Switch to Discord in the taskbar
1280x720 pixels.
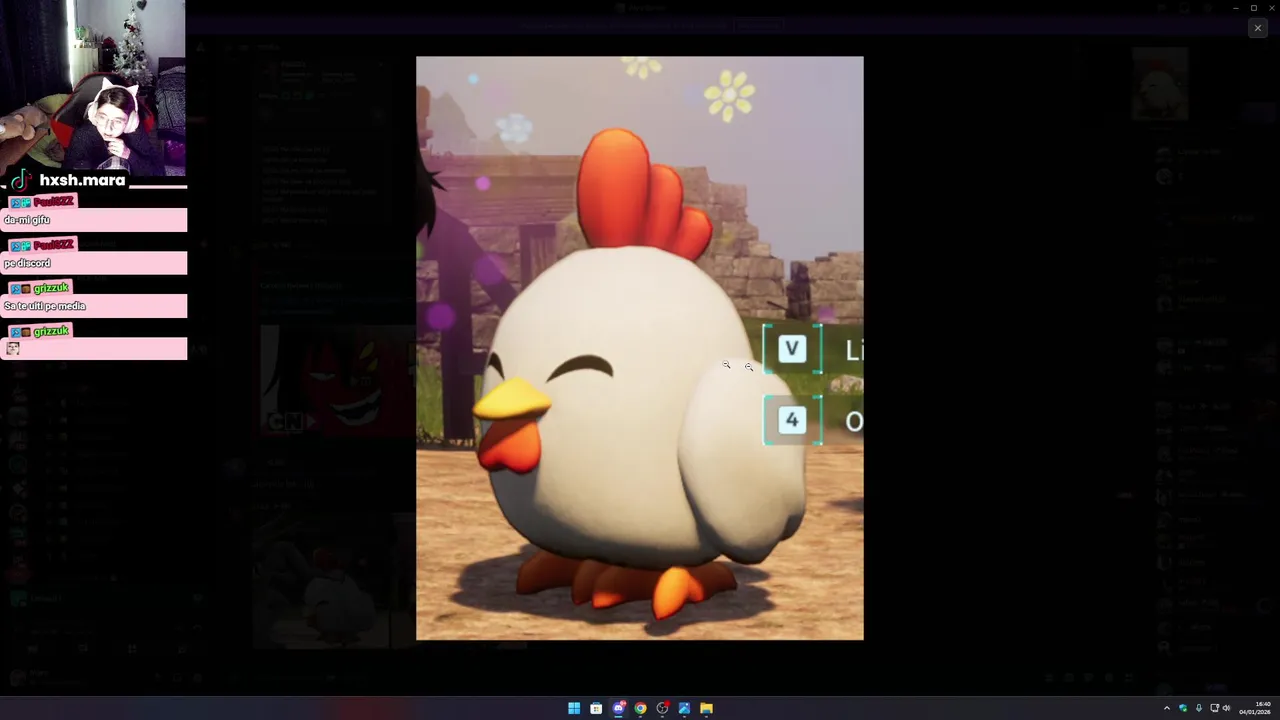[618, 708]
